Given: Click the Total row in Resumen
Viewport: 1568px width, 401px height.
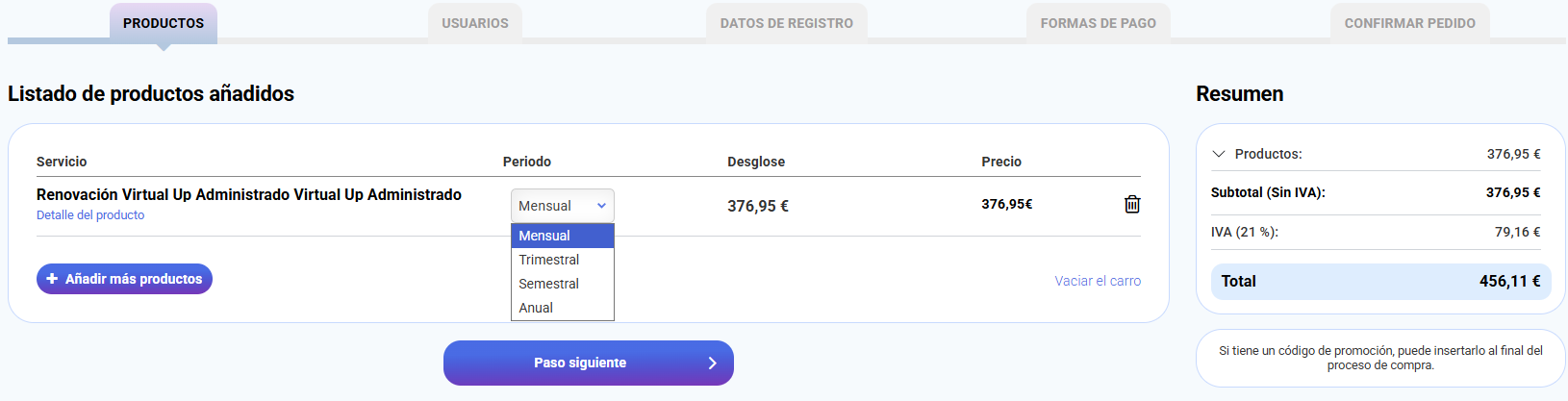Looking at the screenshot, I should (1380, 281).
